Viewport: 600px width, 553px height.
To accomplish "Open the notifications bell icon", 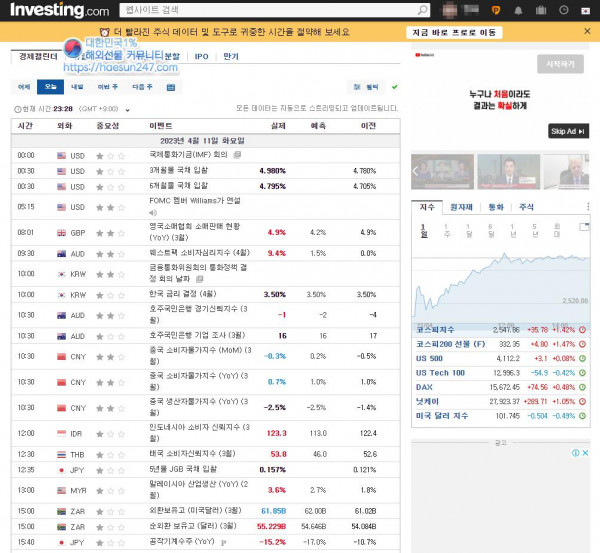I will [x=518, y=10].
